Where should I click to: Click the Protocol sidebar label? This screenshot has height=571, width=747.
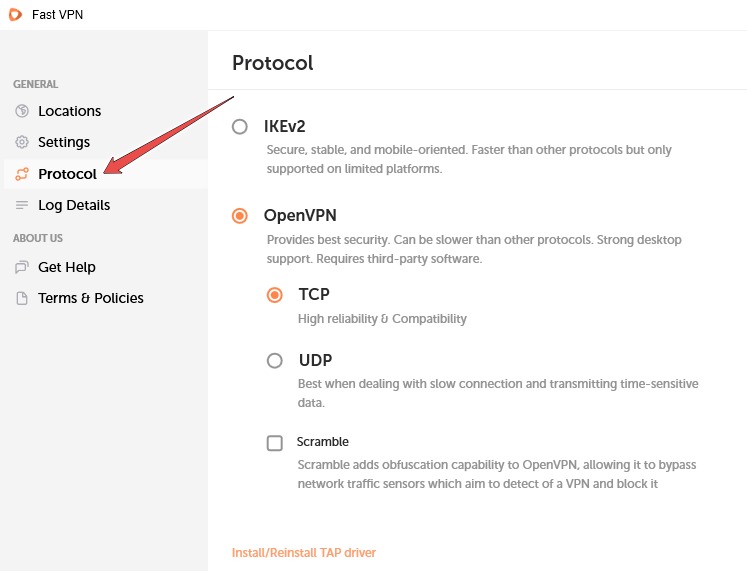pyautogui.click(x=67, y=174)
